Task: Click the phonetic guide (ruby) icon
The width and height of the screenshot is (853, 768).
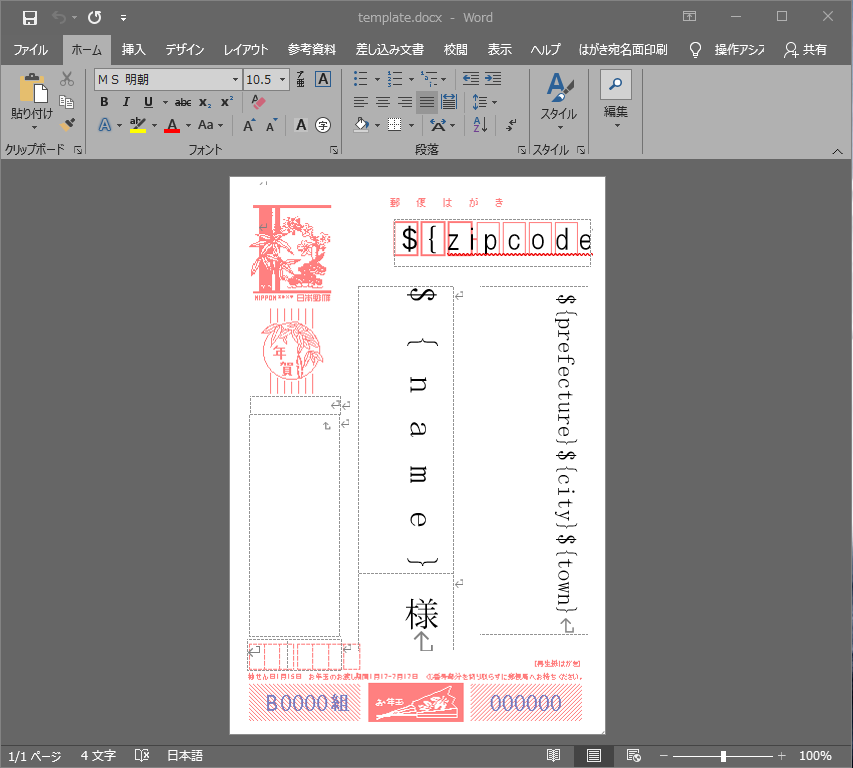Action: pos(300,79)
